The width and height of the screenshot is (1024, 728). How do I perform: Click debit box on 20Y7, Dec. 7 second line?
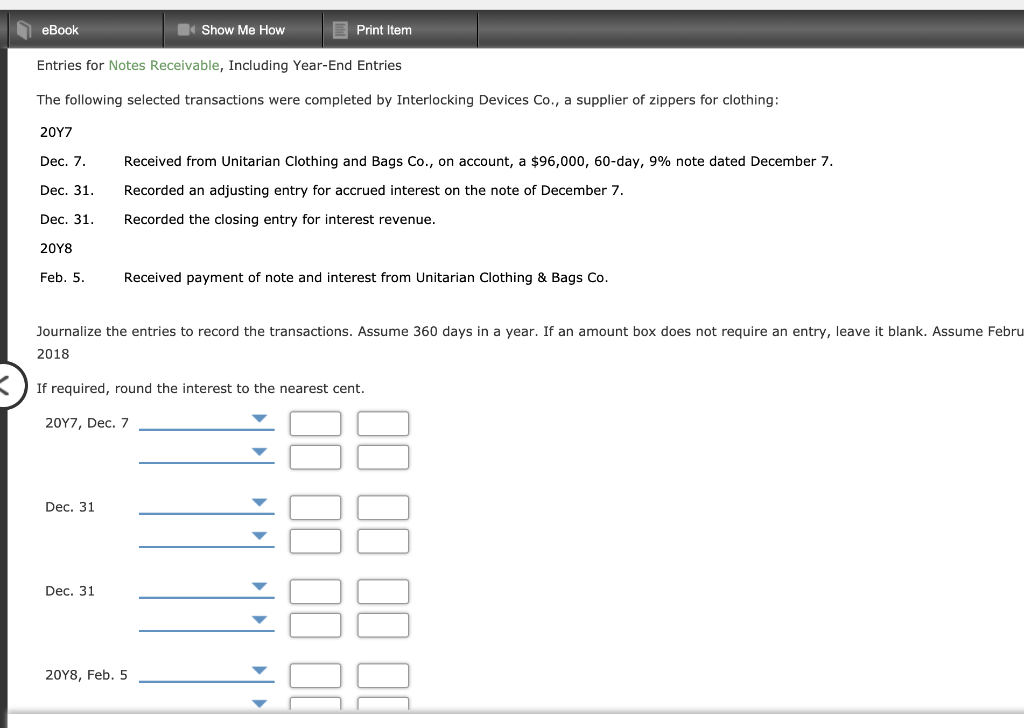(x=315, y=457)
